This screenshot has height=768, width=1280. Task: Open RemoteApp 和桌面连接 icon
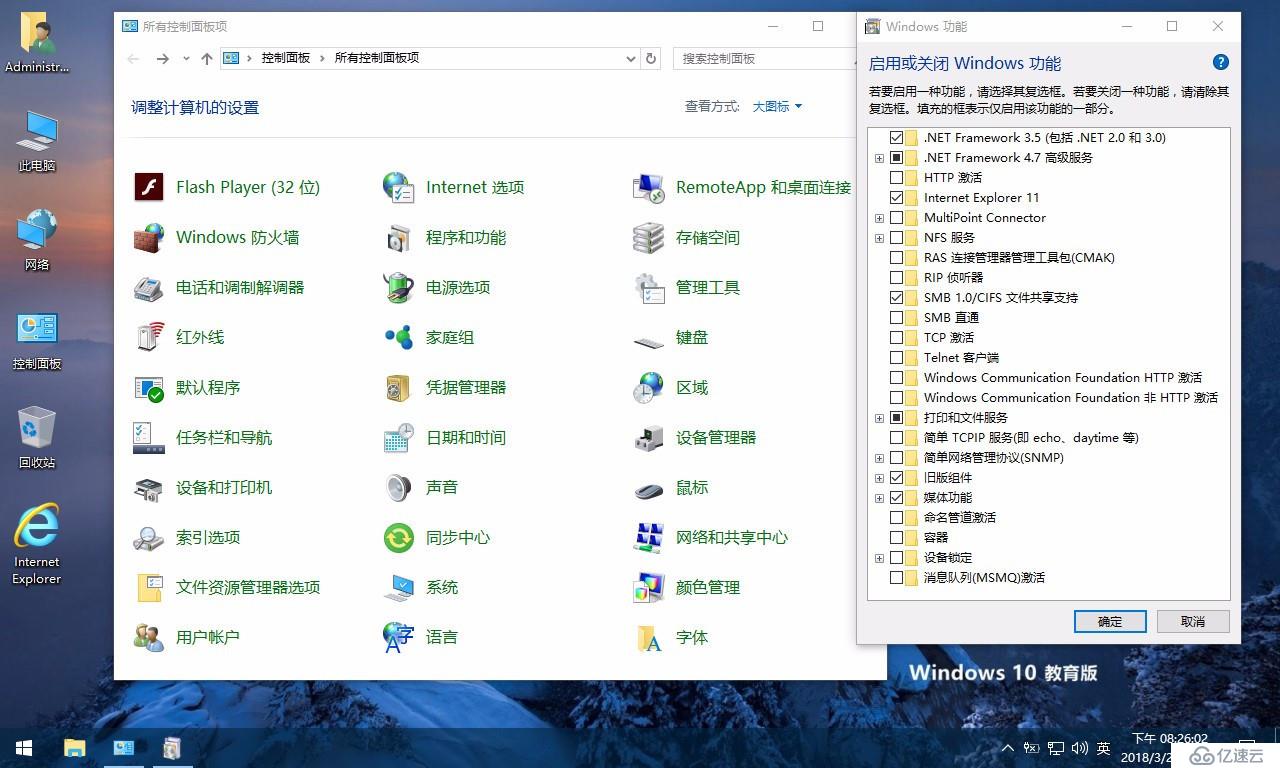(649, 187)
